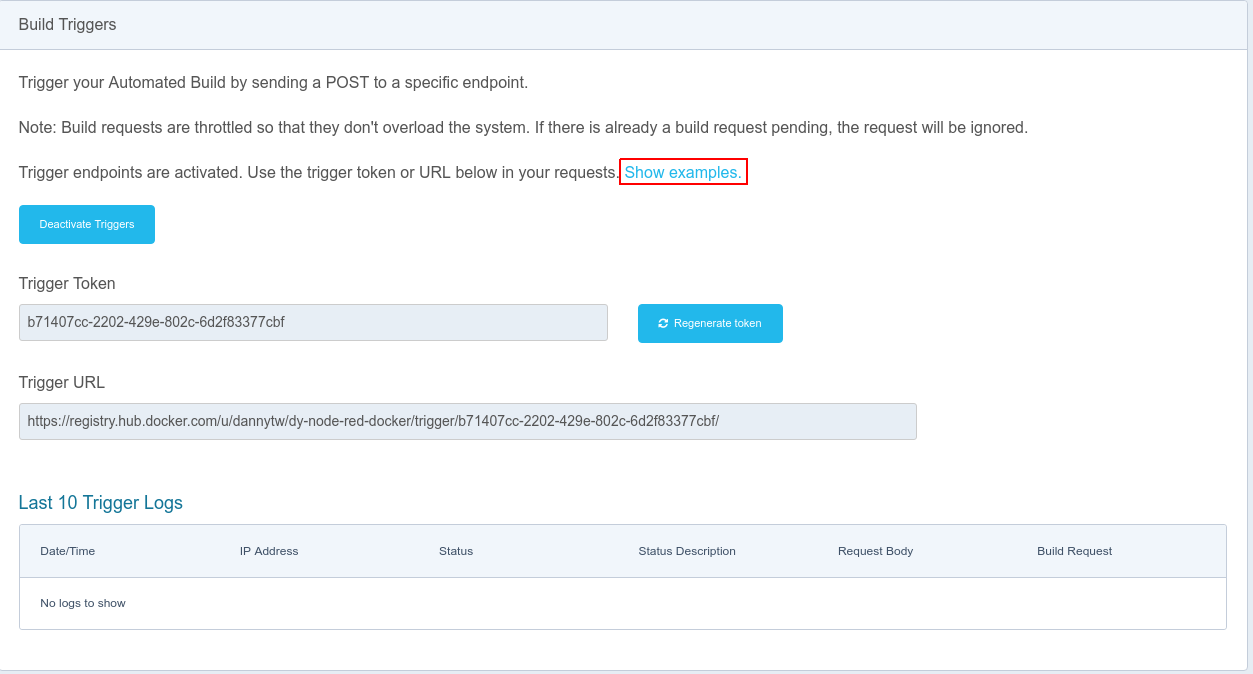This screenshot has height=674, width=1253.
Task: Open the Show examples link
Action: pos(683,173)
